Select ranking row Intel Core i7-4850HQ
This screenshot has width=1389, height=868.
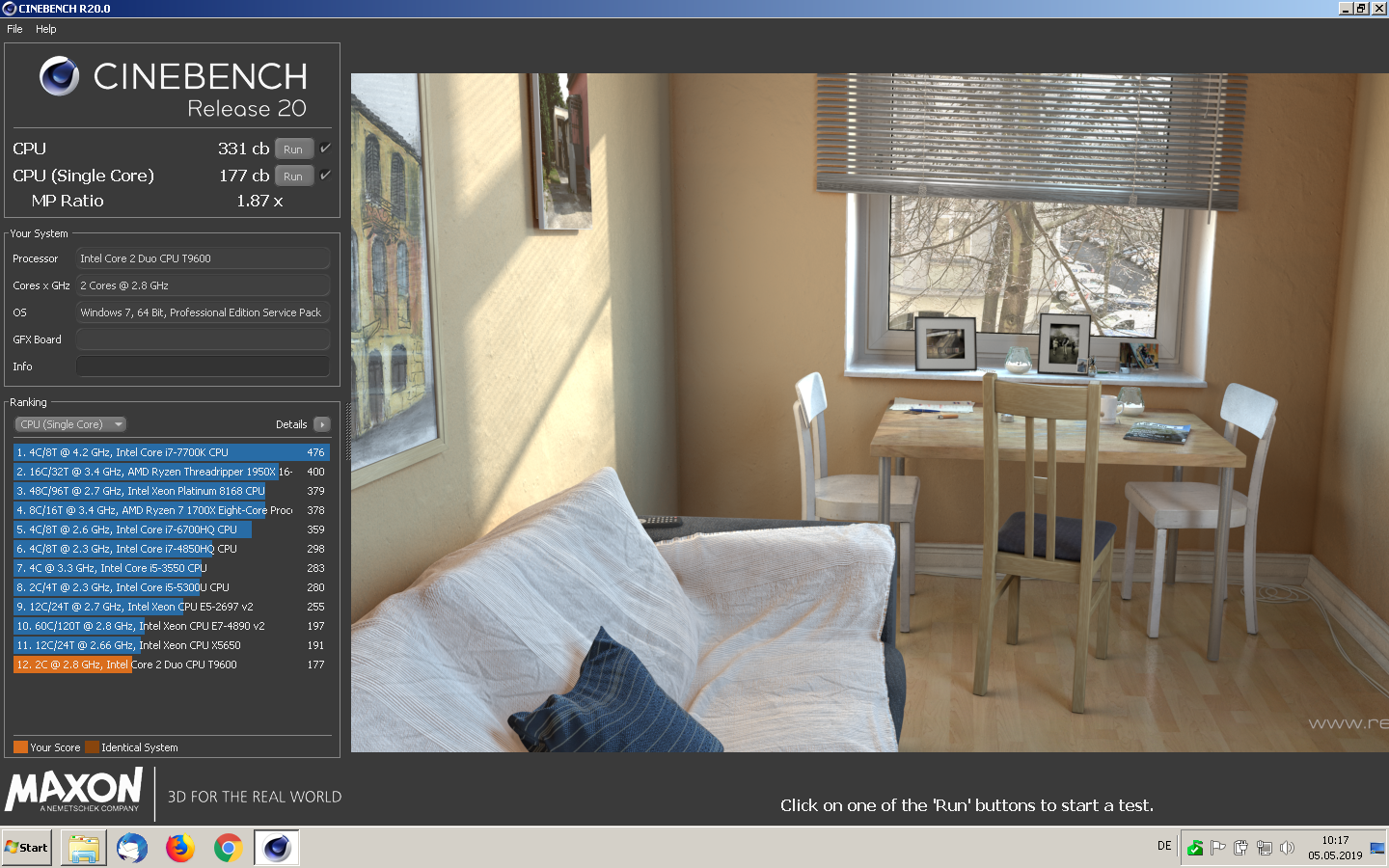[x=172, y=549]
